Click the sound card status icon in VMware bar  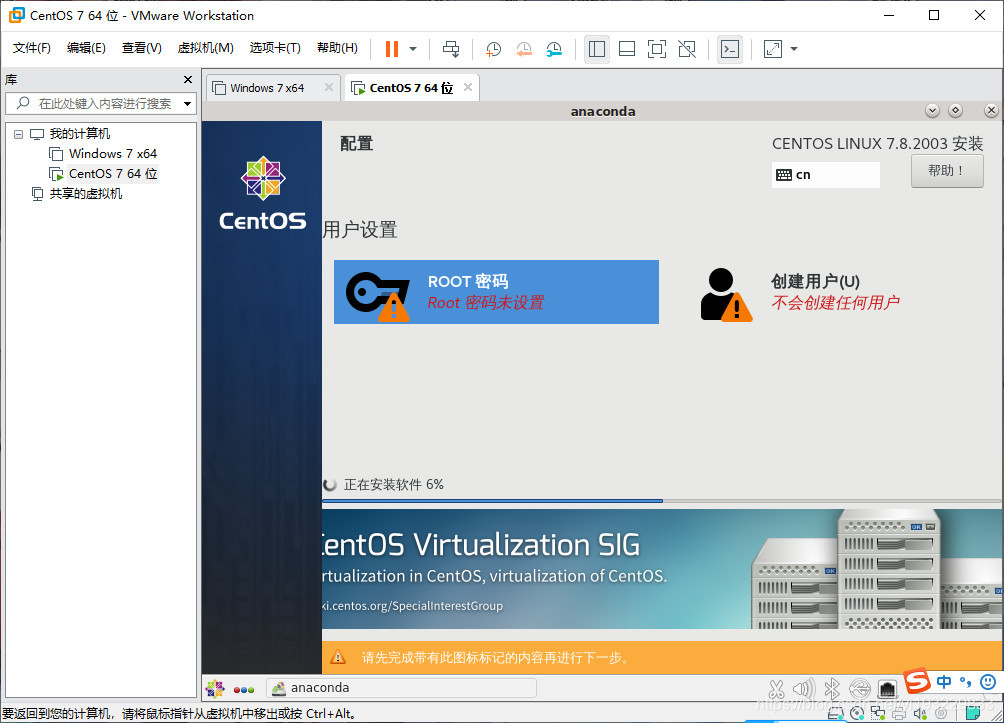(x=920, y=713)
